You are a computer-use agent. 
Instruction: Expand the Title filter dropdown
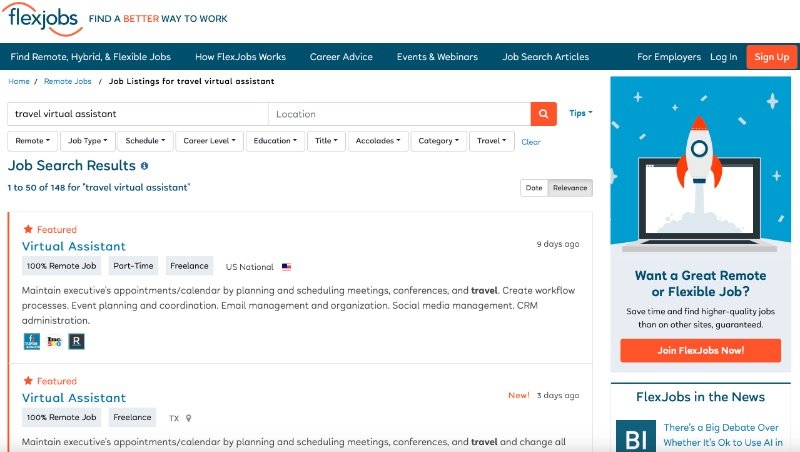pos(326,141)
